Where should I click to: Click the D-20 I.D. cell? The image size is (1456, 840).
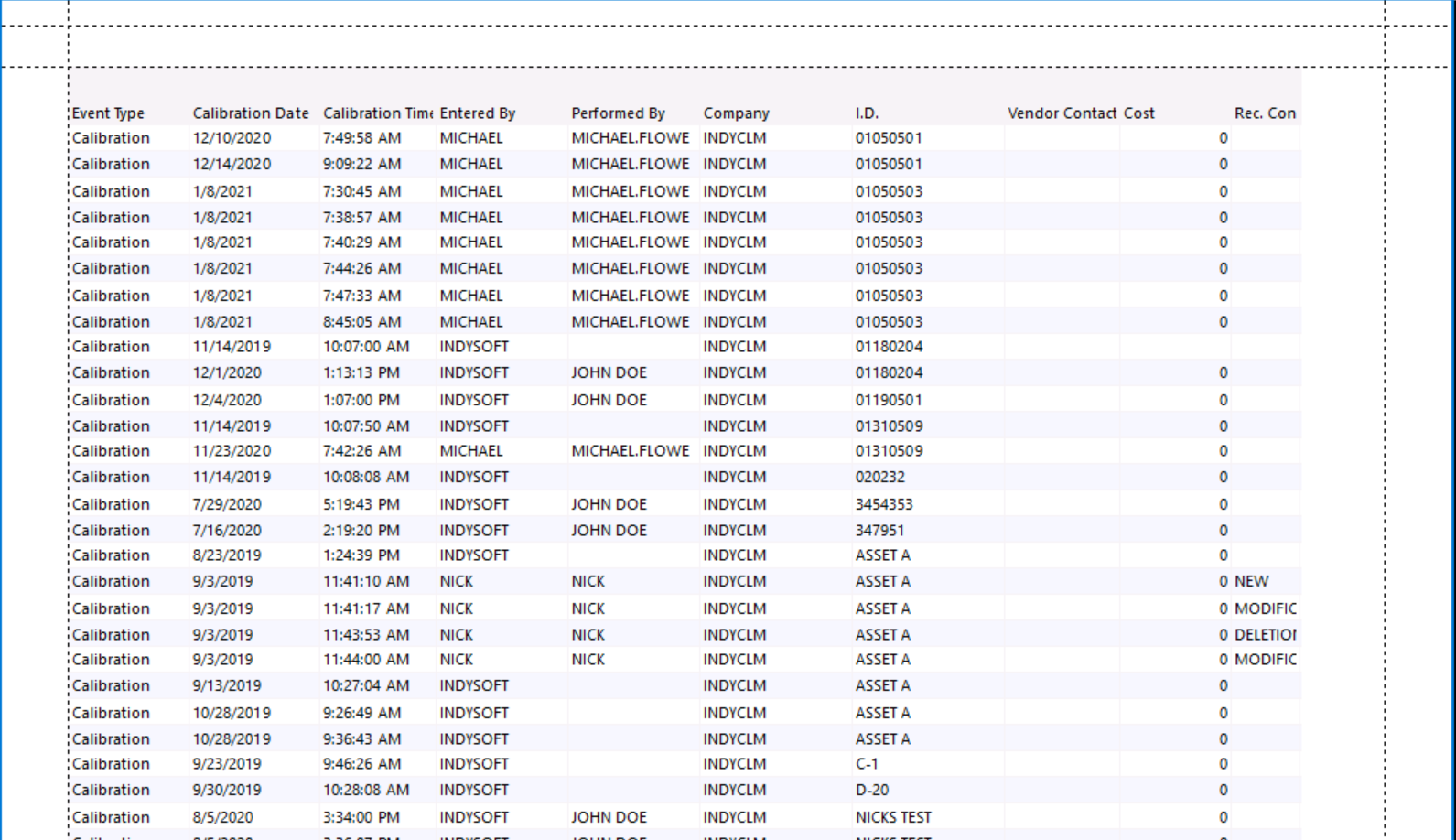click(x=871, y=791)
